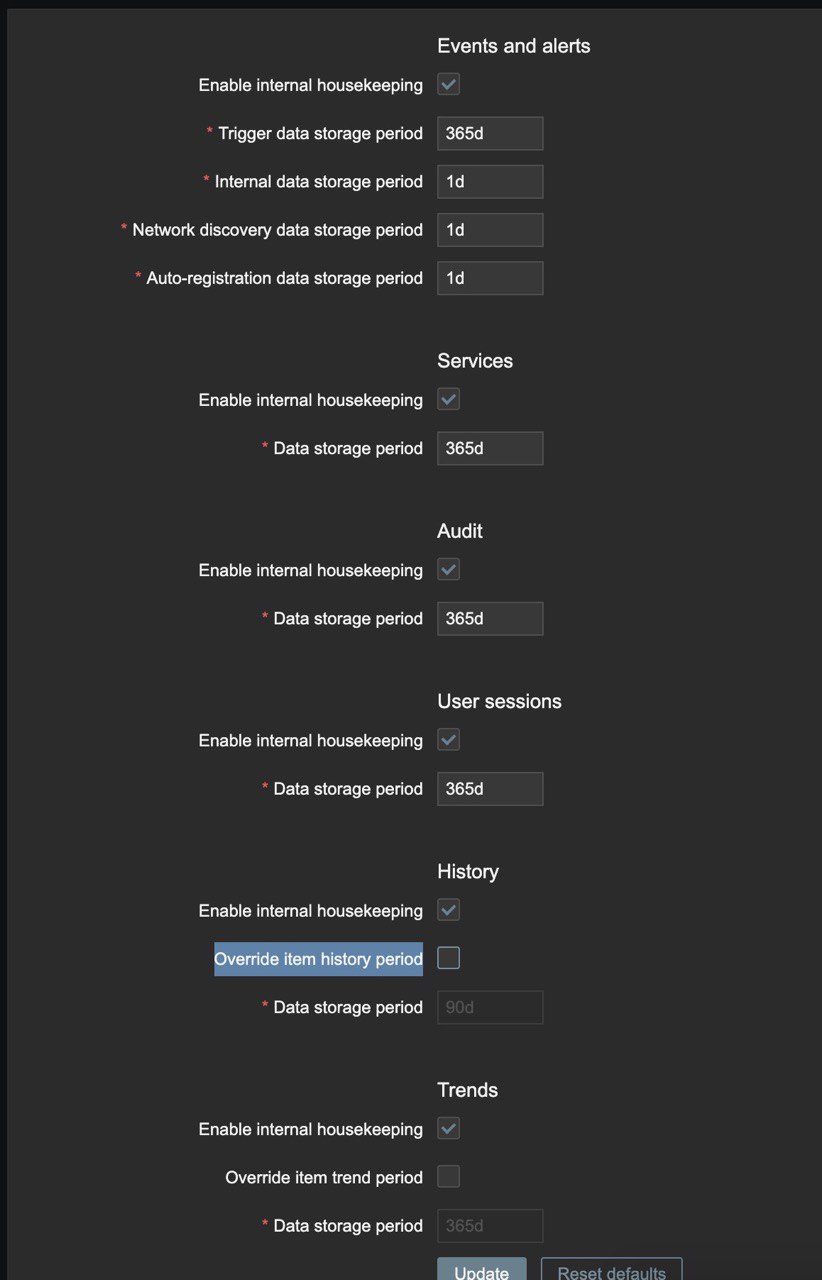Toggle Services internal housekeeping checkbox

(x=449, y=399)
